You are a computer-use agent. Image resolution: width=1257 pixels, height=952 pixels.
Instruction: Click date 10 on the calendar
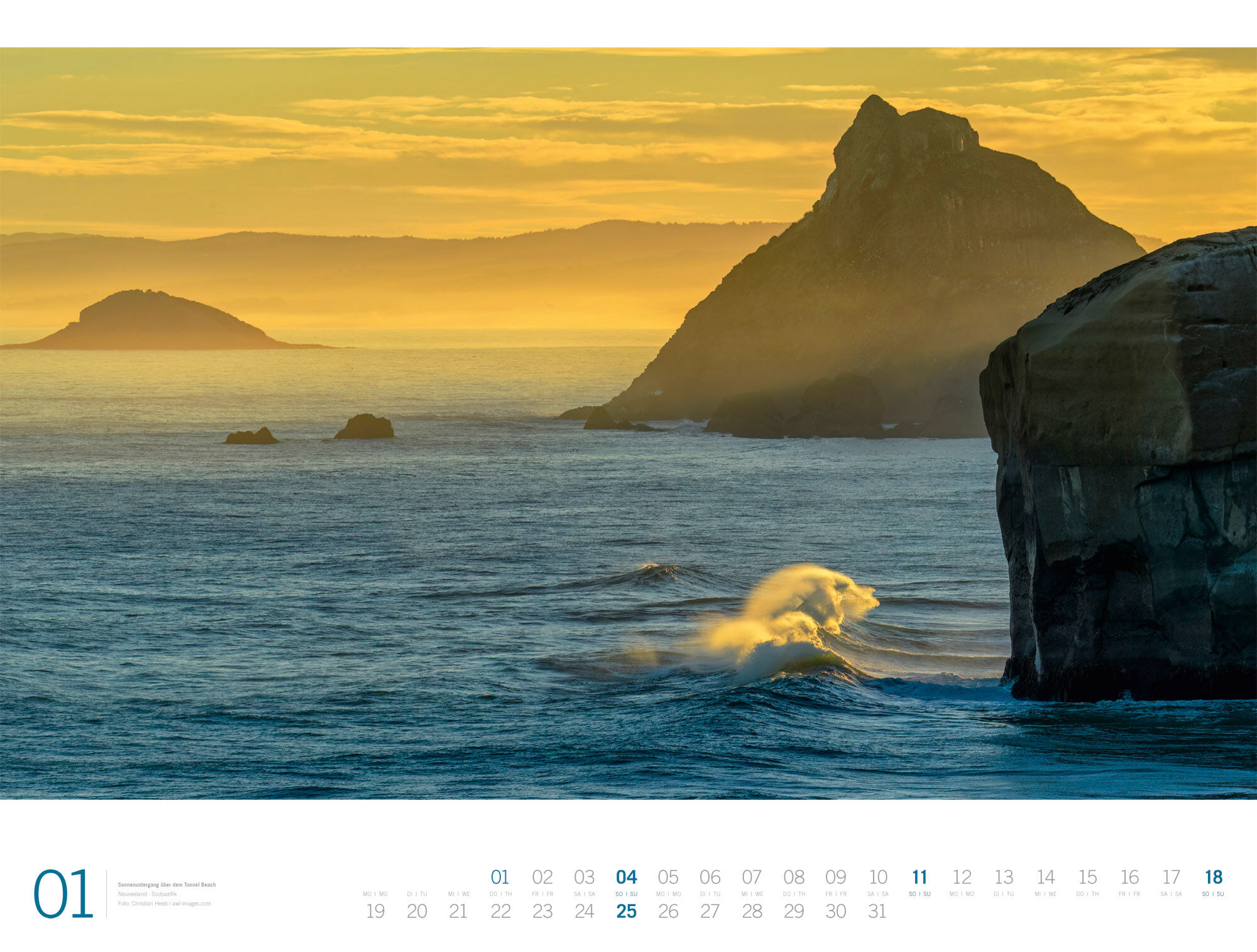coord(877,877)
